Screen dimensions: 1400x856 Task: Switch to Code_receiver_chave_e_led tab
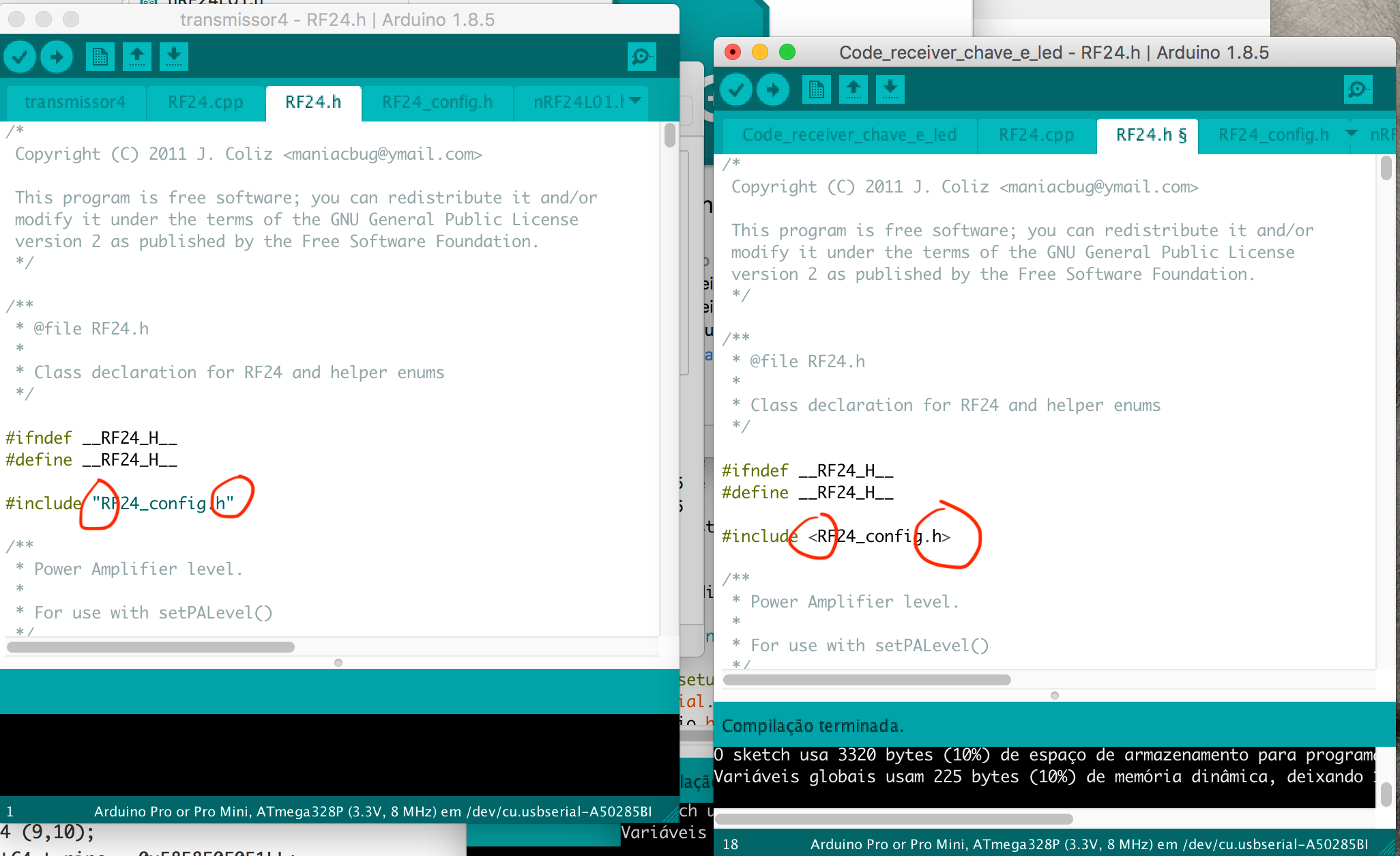pos(849,135)
